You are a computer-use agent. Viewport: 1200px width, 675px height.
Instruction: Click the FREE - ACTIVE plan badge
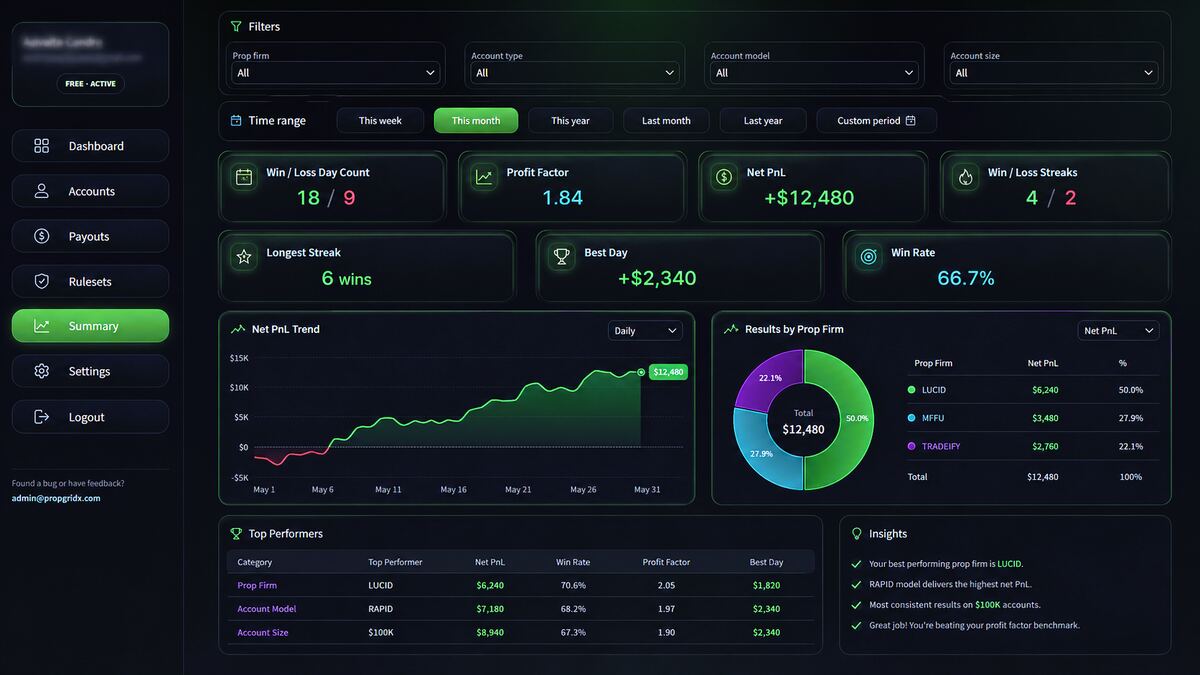(90, 84)
